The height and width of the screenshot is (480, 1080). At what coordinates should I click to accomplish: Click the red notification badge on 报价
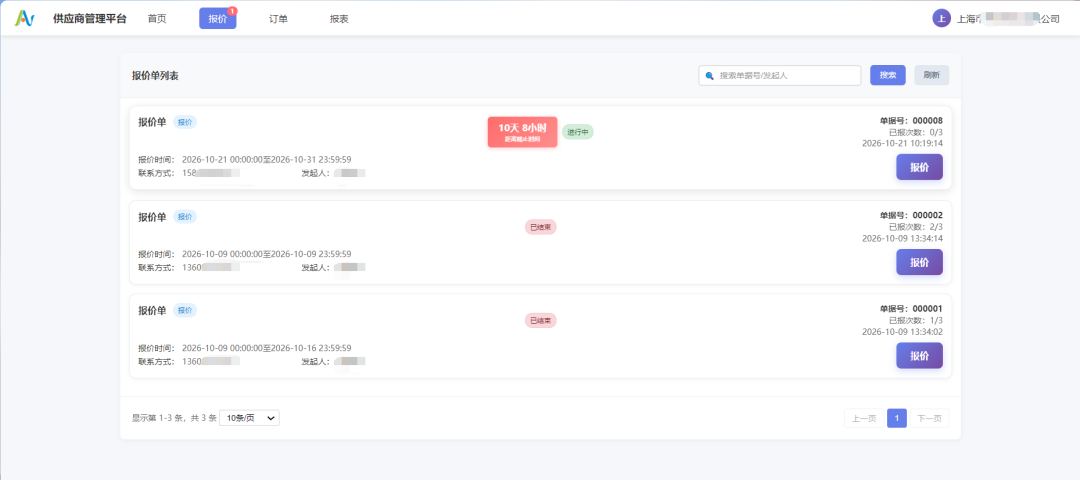coord(232,11)
